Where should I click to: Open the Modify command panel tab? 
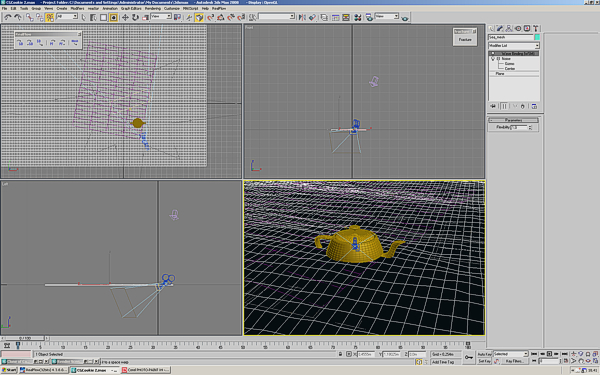(x=500, y=28)
